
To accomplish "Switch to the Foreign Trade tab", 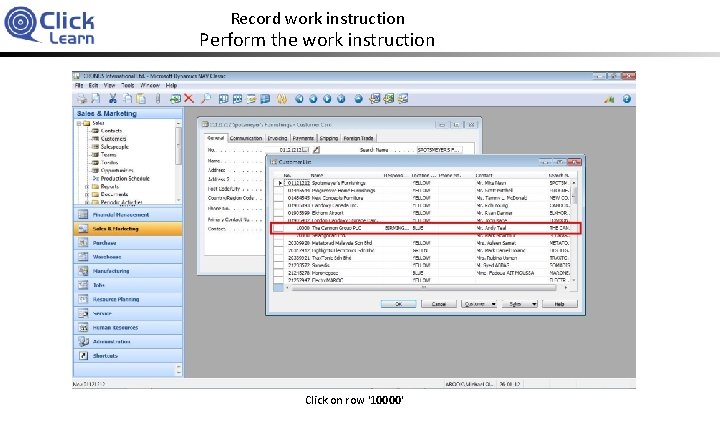I will (358, 138).
